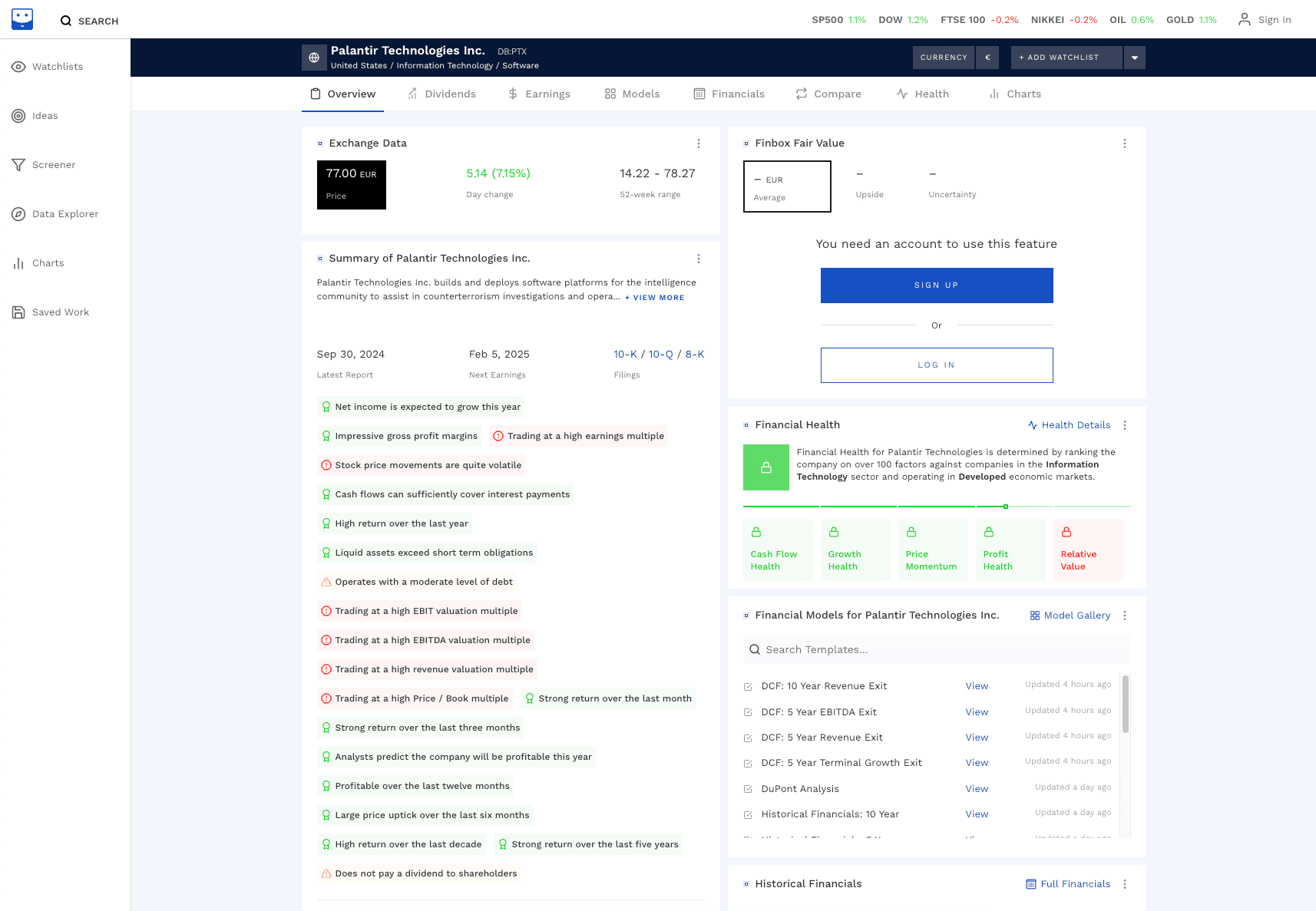This screenshot has height=911, width=1316.
Task: Click the Relative Value health card
Action: pyautogui.click(x=1088, y=550)
